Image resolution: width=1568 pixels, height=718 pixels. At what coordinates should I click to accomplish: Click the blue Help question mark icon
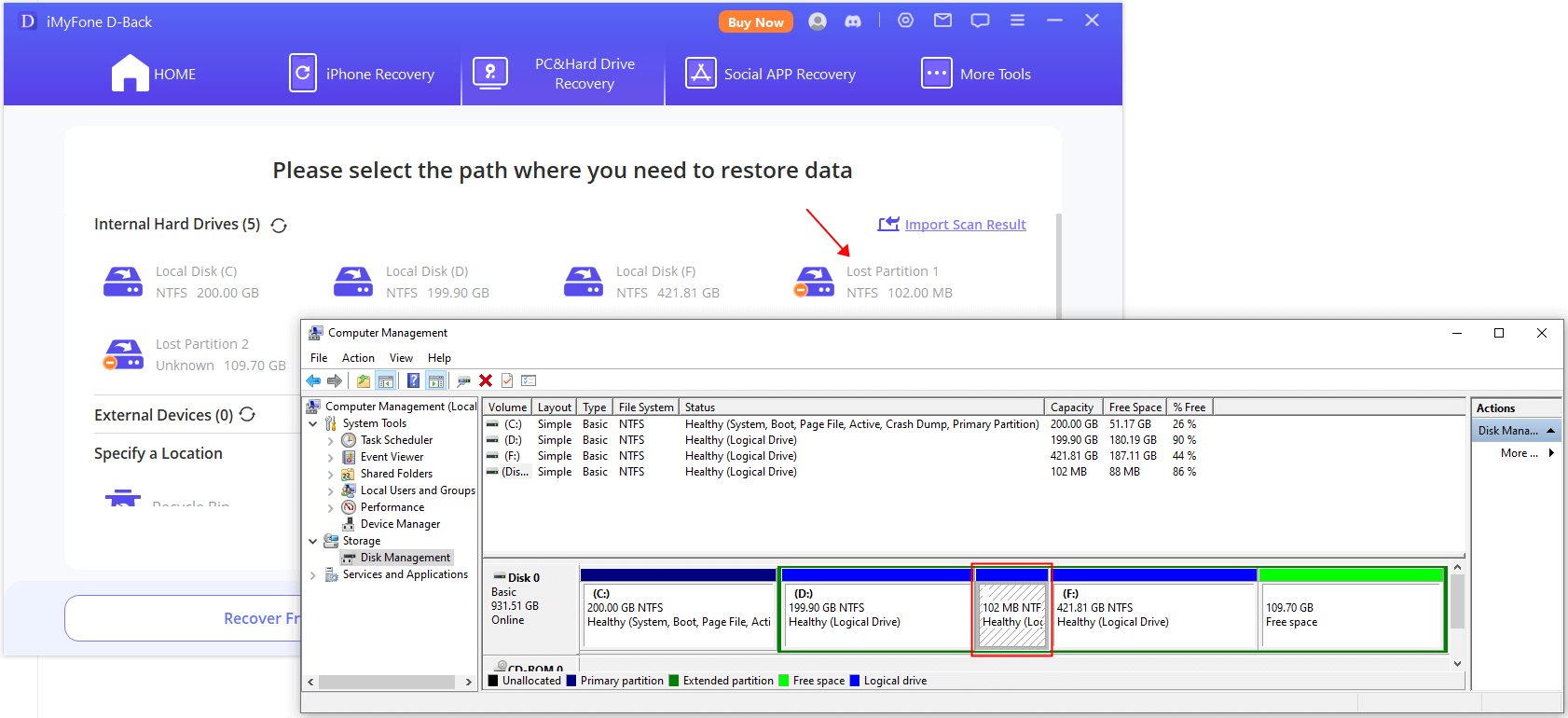(x=413, y=380)
